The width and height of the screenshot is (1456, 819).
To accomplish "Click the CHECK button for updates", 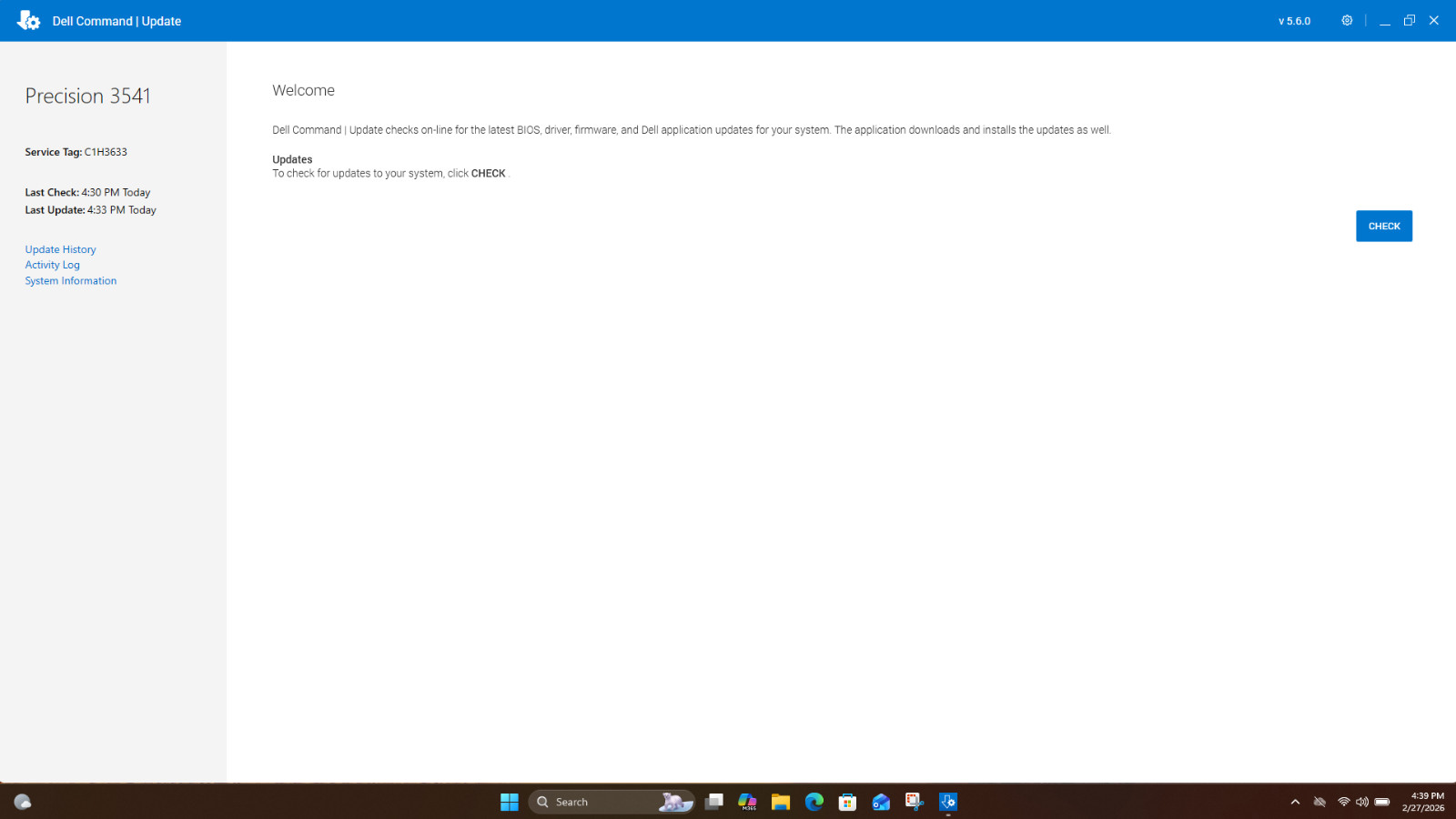I will click(1383, 226).
